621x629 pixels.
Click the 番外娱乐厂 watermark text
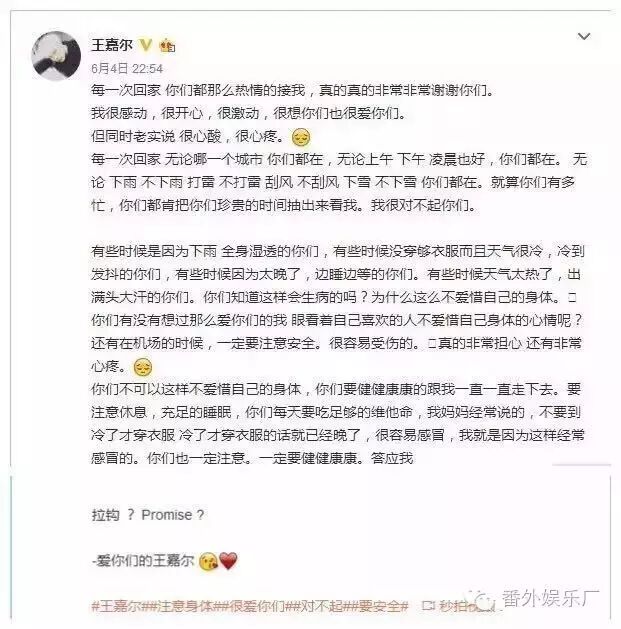(550, 598)
